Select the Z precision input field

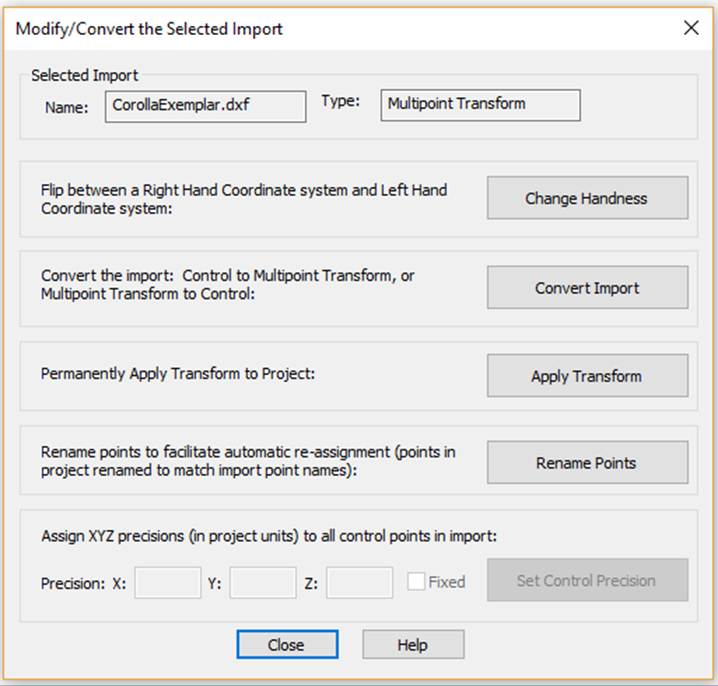359,582
